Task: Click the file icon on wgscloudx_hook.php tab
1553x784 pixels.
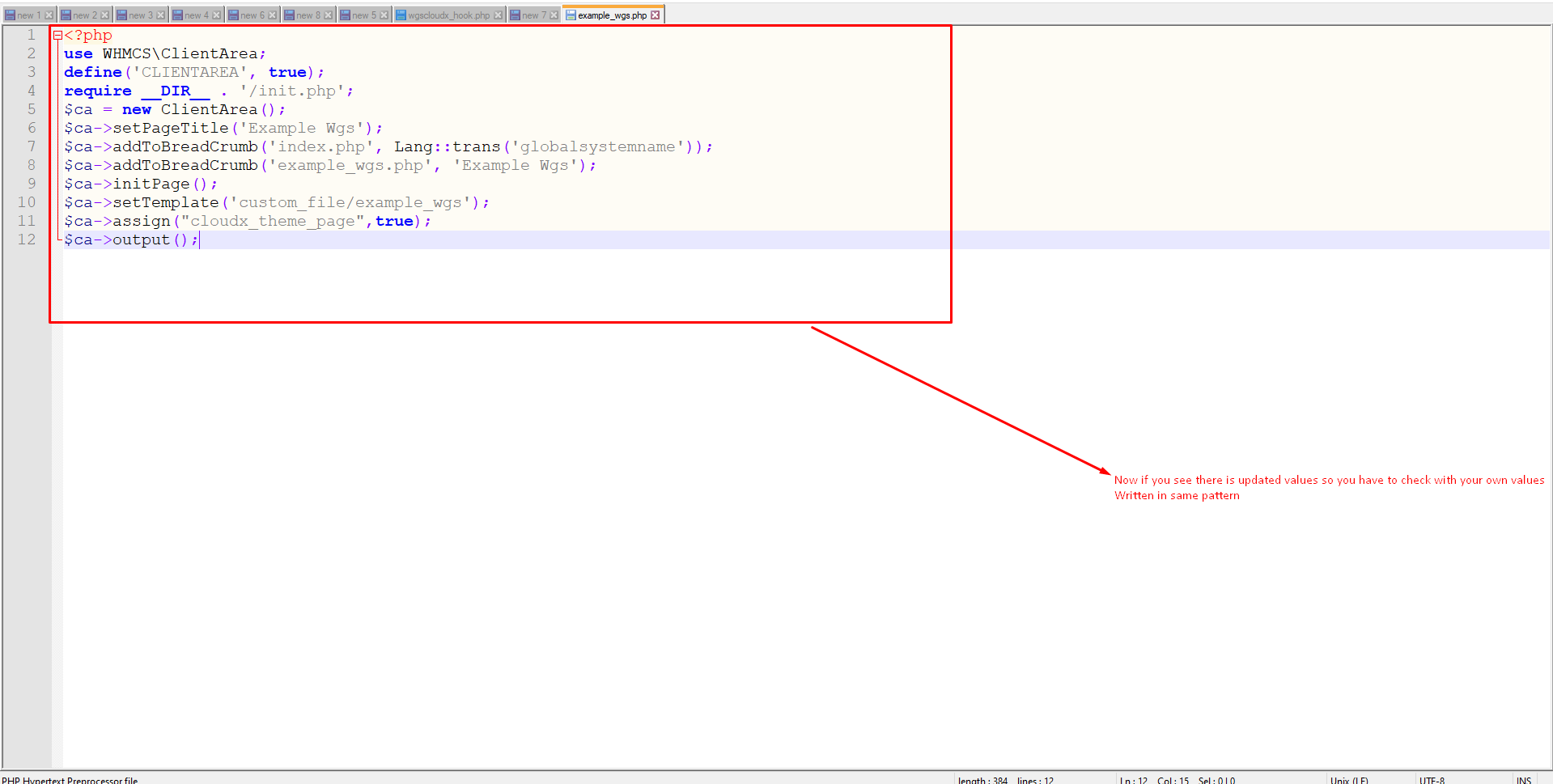Action: 401,15
